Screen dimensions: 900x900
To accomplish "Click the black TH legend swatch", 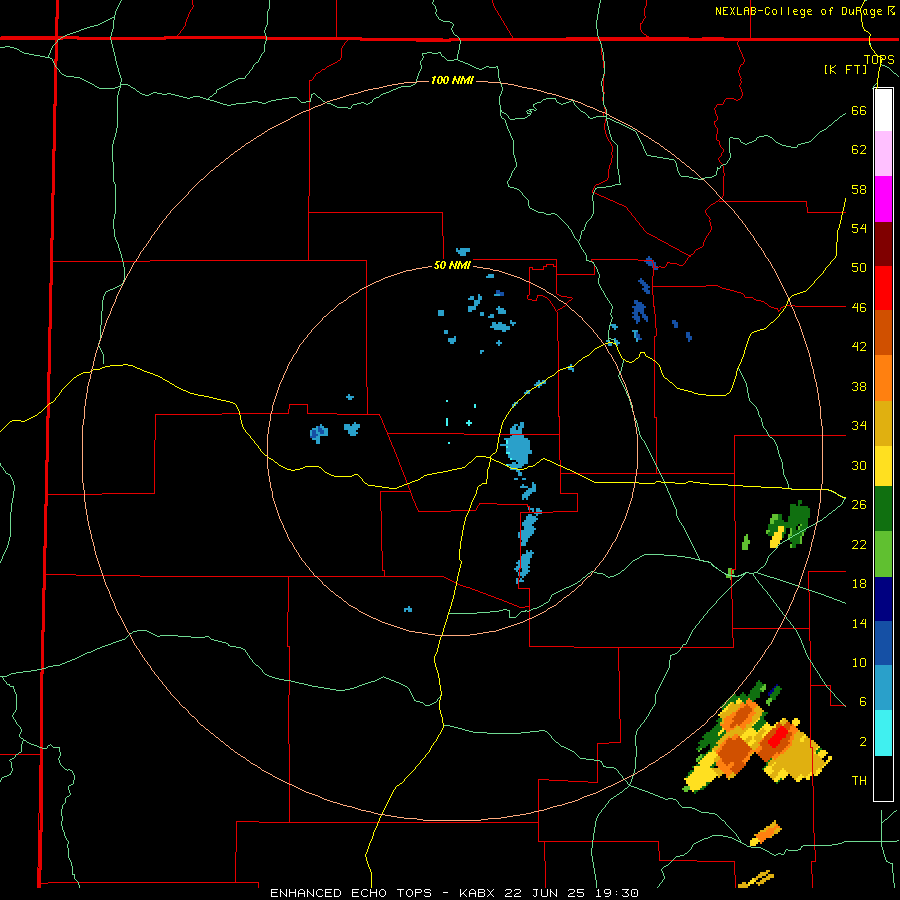I will (883, 778).
